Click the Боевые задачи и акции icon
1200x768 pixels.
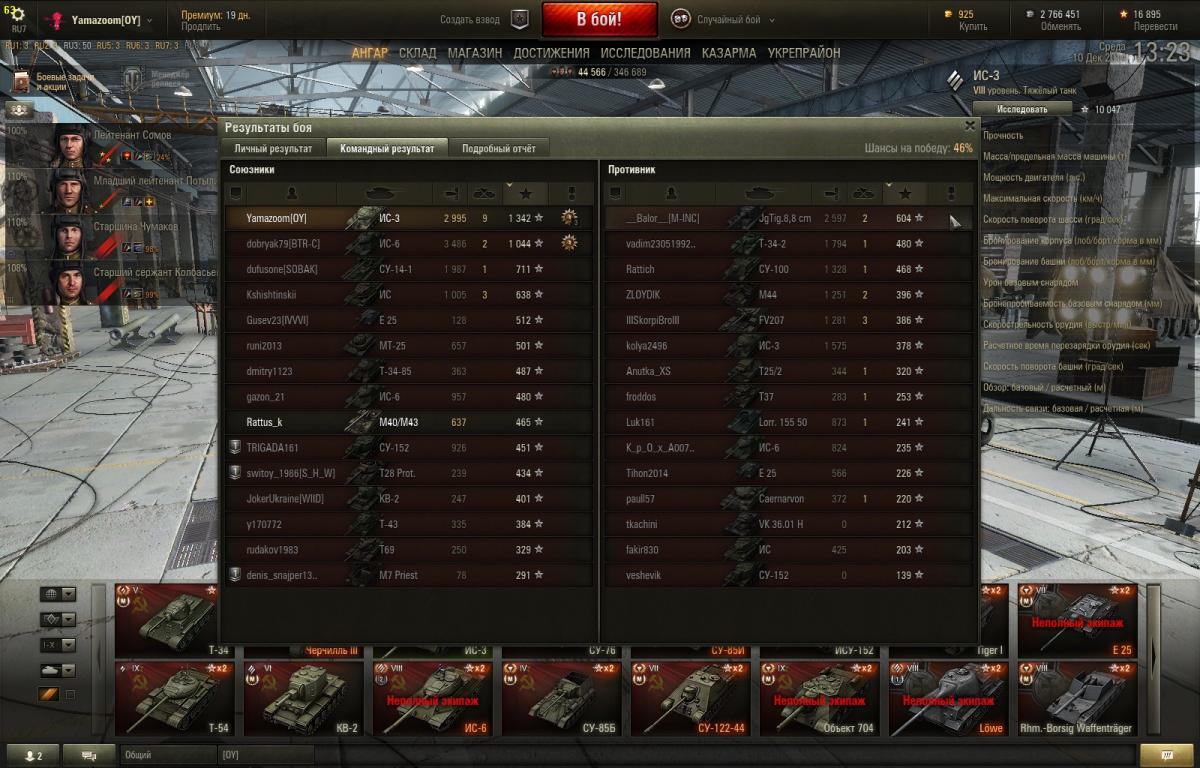[22, 81]
